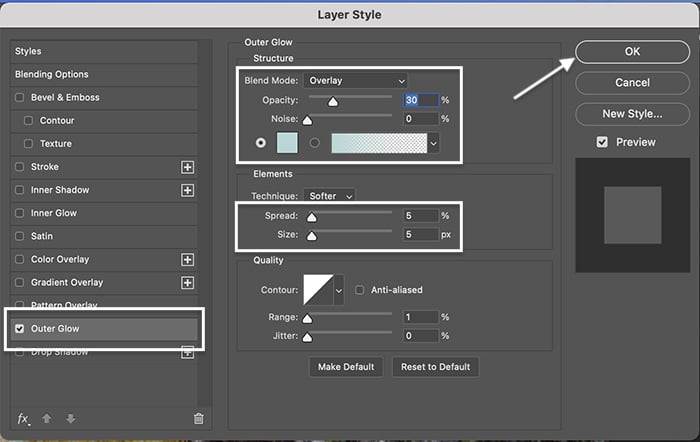
Task: Enable the Texture checkbox
Action: [x=29, y=144]
